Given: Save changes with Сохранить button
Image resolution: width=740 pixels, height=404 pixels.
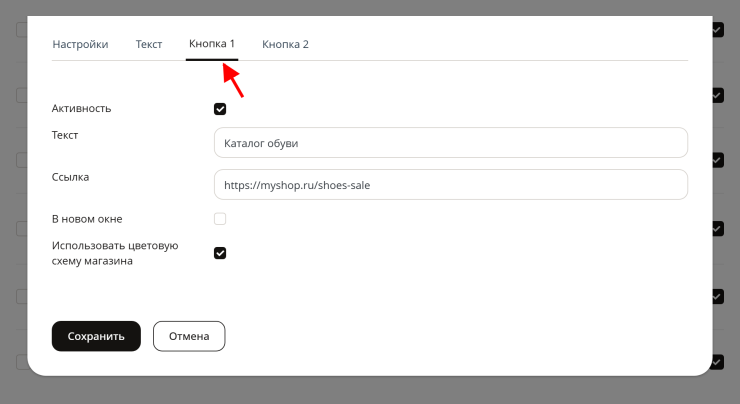Looking at the screenshot, I should (x=96, y=336).
